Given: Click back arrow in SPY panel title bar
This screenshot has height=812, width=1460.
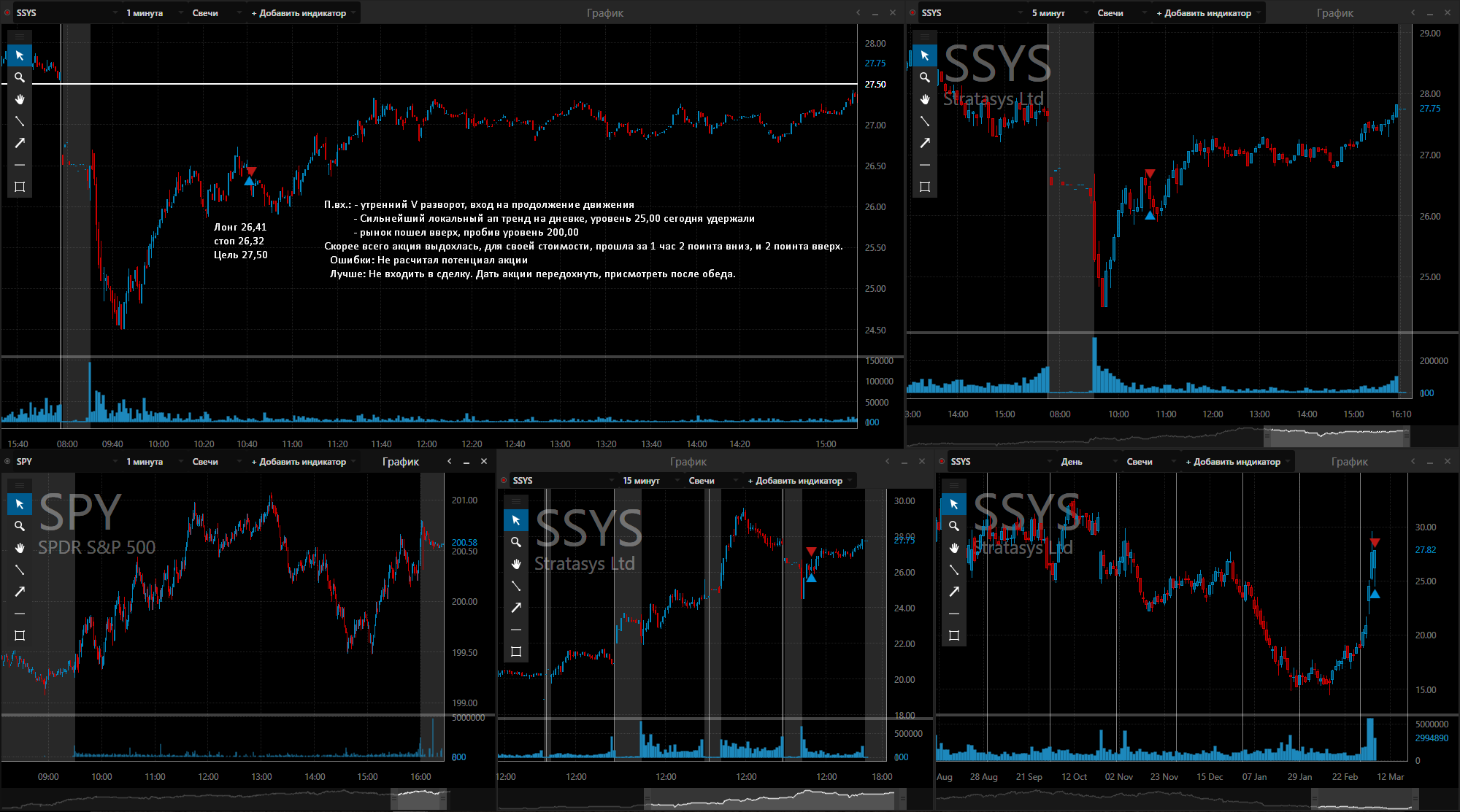Looking at the screenshot, I should 450,462.
